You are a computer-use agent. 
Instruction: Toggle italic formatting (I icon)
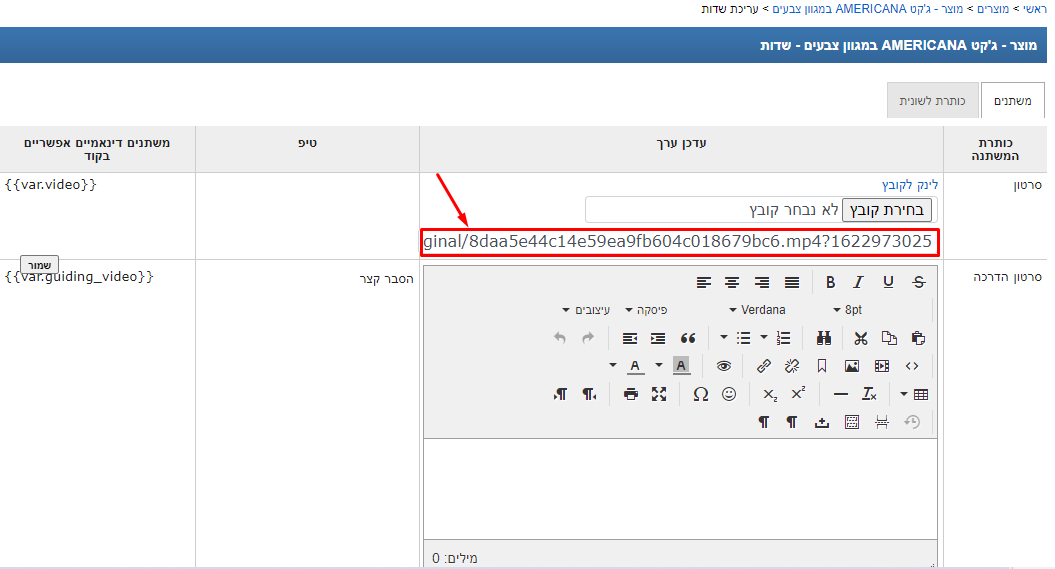tap(859, 282)
